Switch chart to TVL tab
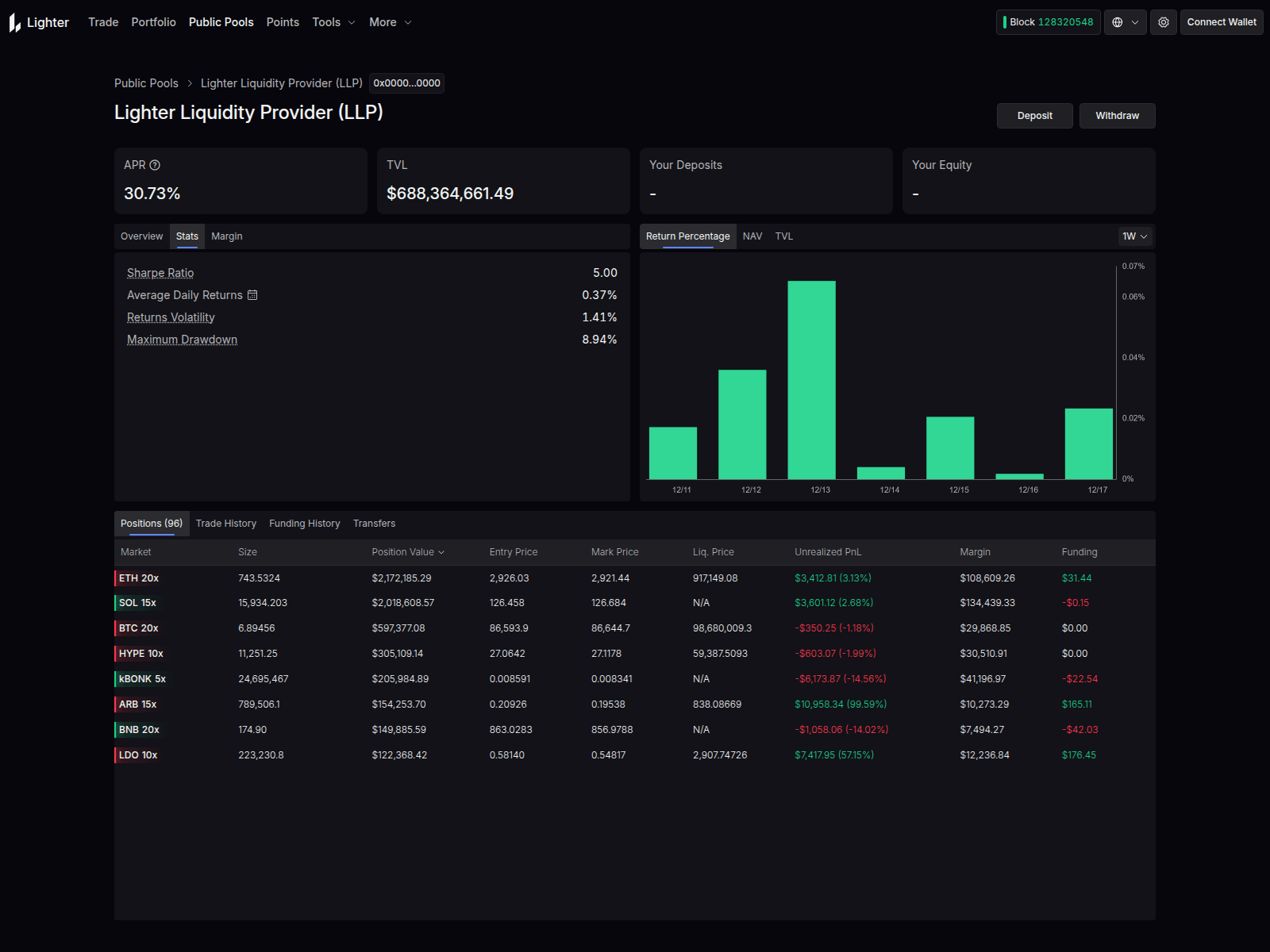The width and height of the screenshot is (1270, 952). pyautogui.click(x=784, y=236)
